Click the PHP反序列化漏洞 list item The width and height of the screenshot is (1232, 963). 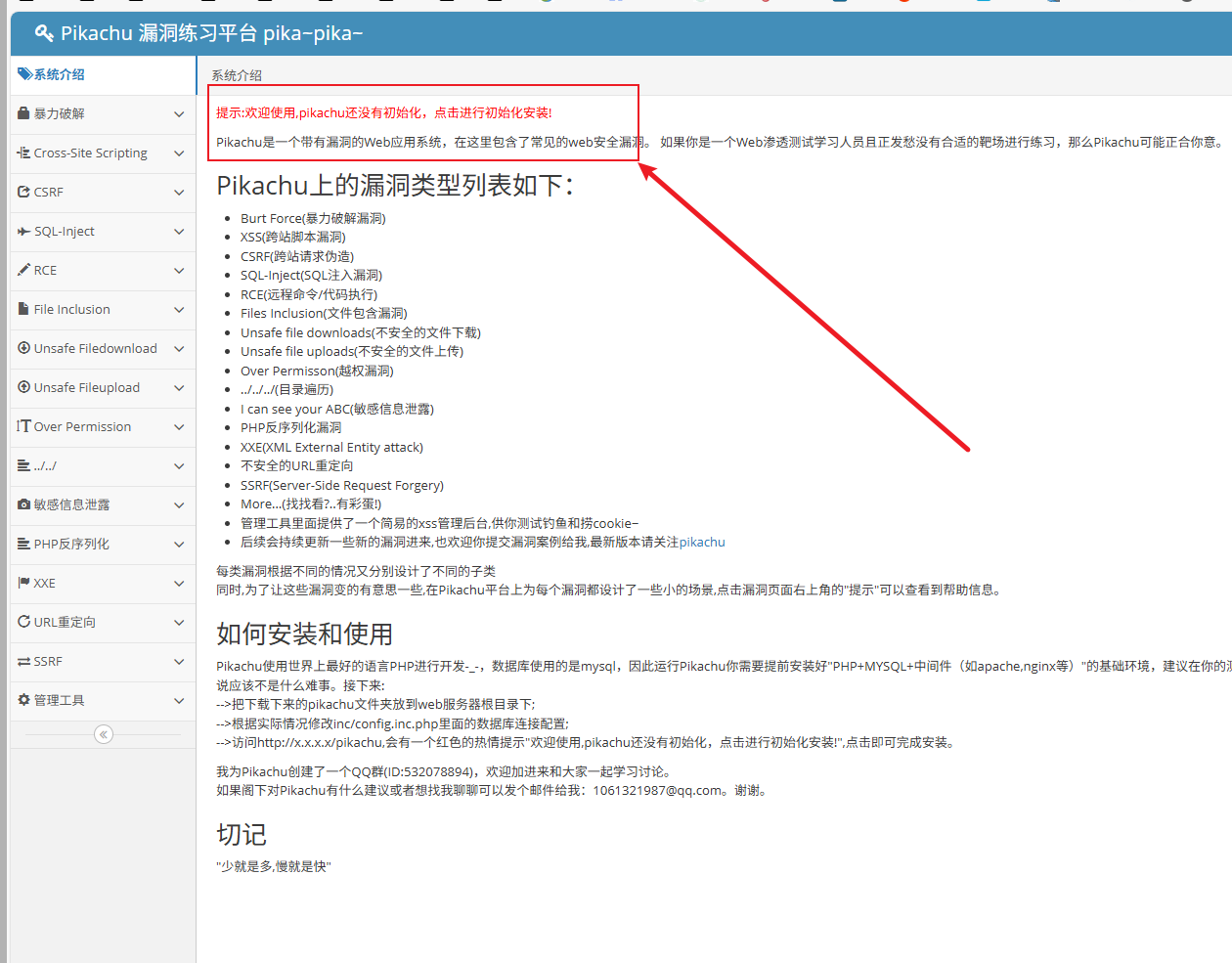[x=291, y=427]
